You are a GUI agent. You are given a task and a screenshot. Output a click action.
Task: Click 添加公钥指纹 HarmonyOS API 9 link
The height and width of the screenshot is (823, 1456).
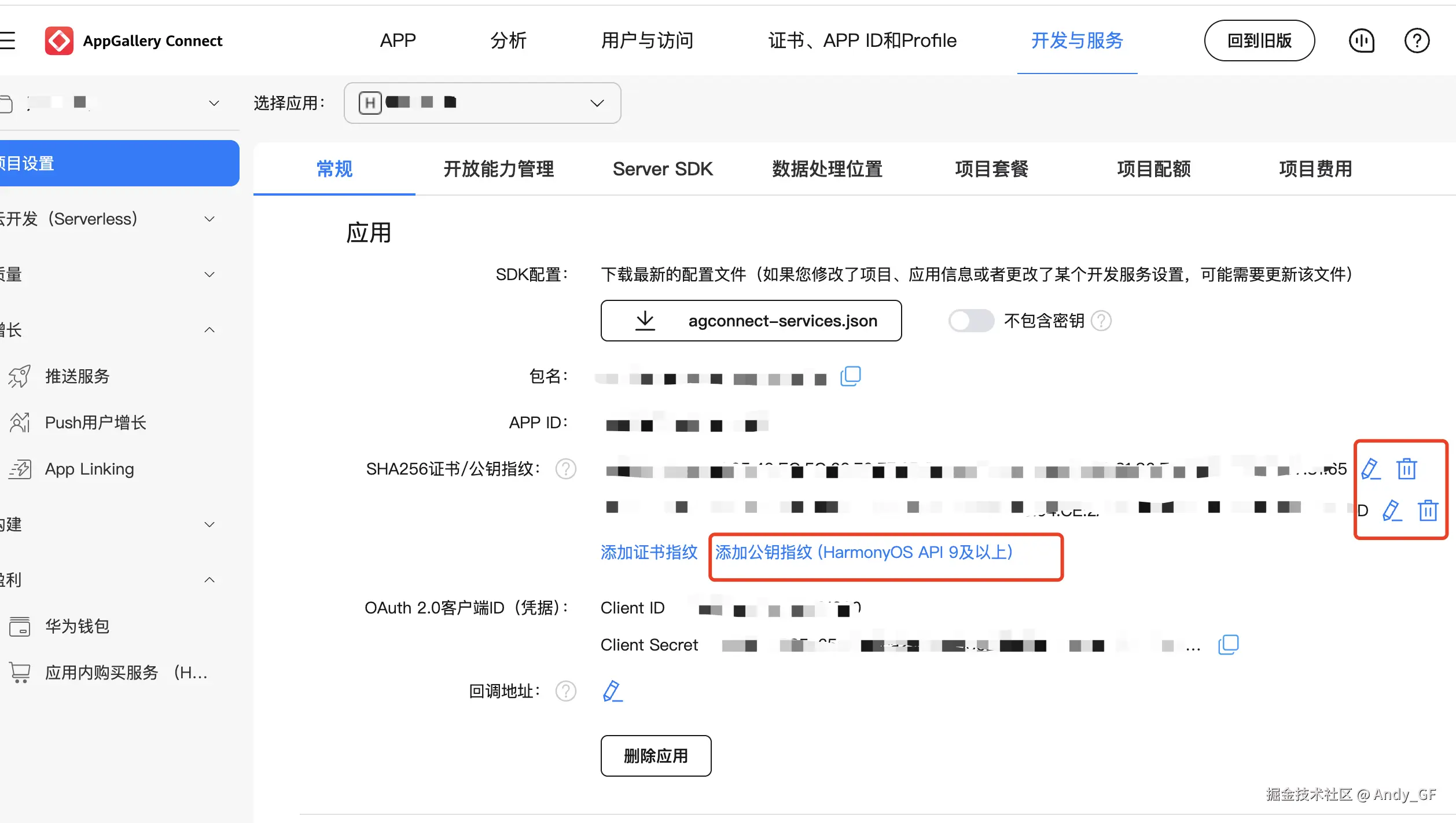(863, 552)
